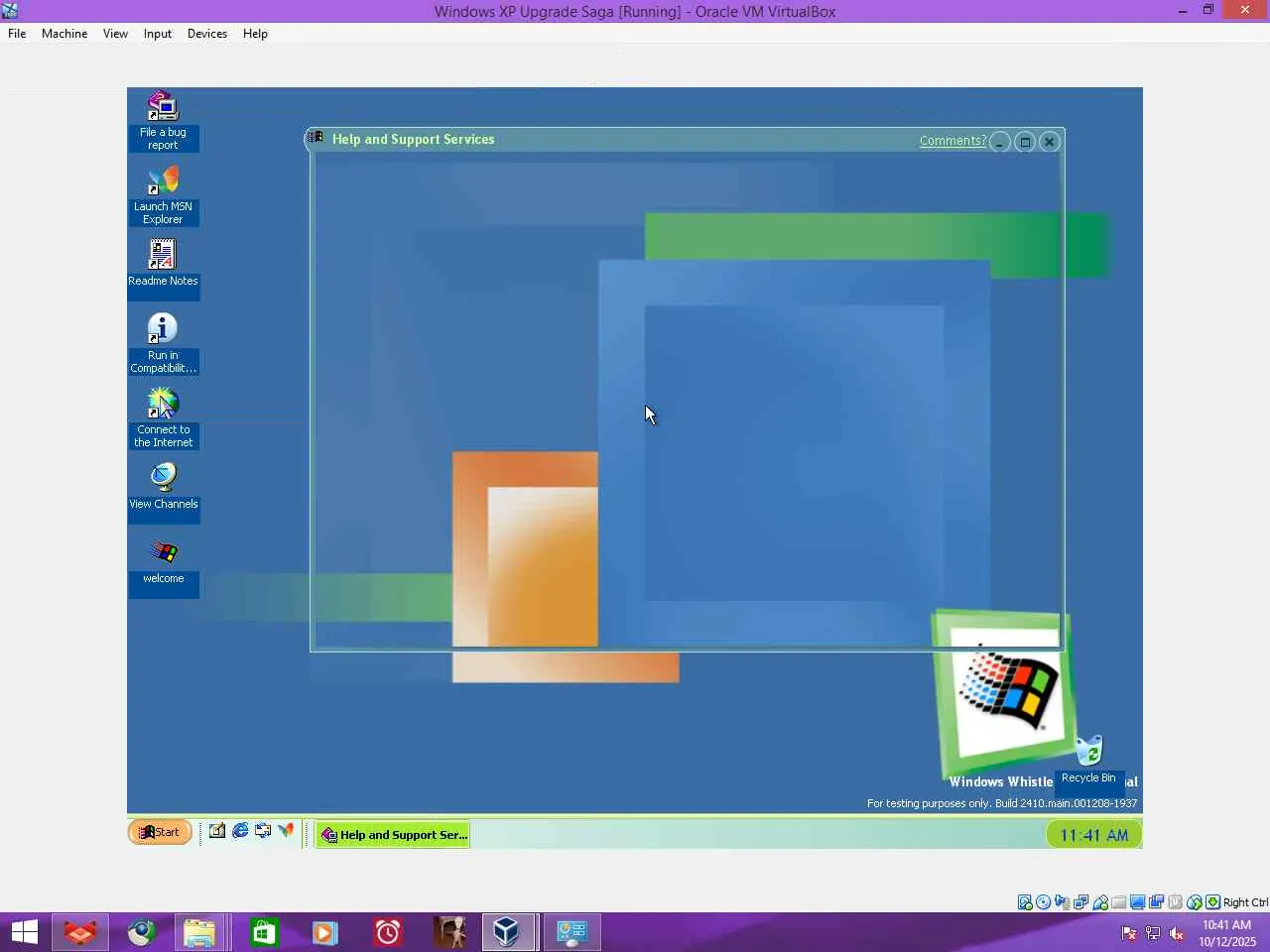
Task: Click the VirtualBox network adapter indicator
Action: [1081, 902]
